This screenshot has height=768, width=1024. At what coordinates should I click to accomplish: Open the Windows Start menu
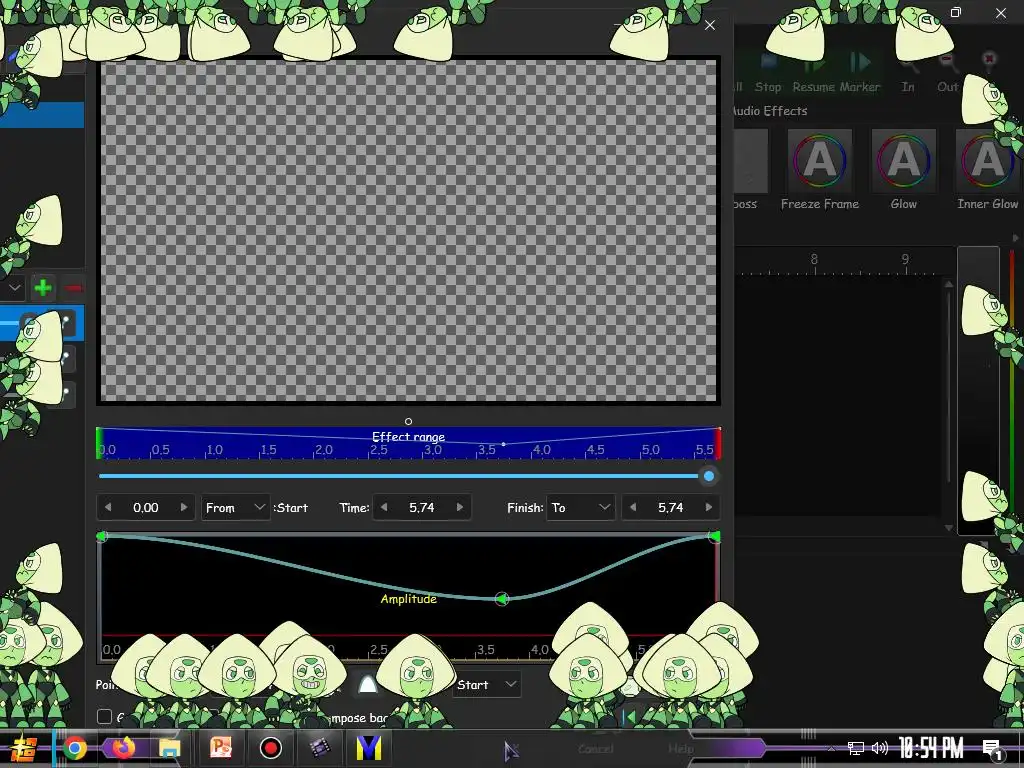22,748
